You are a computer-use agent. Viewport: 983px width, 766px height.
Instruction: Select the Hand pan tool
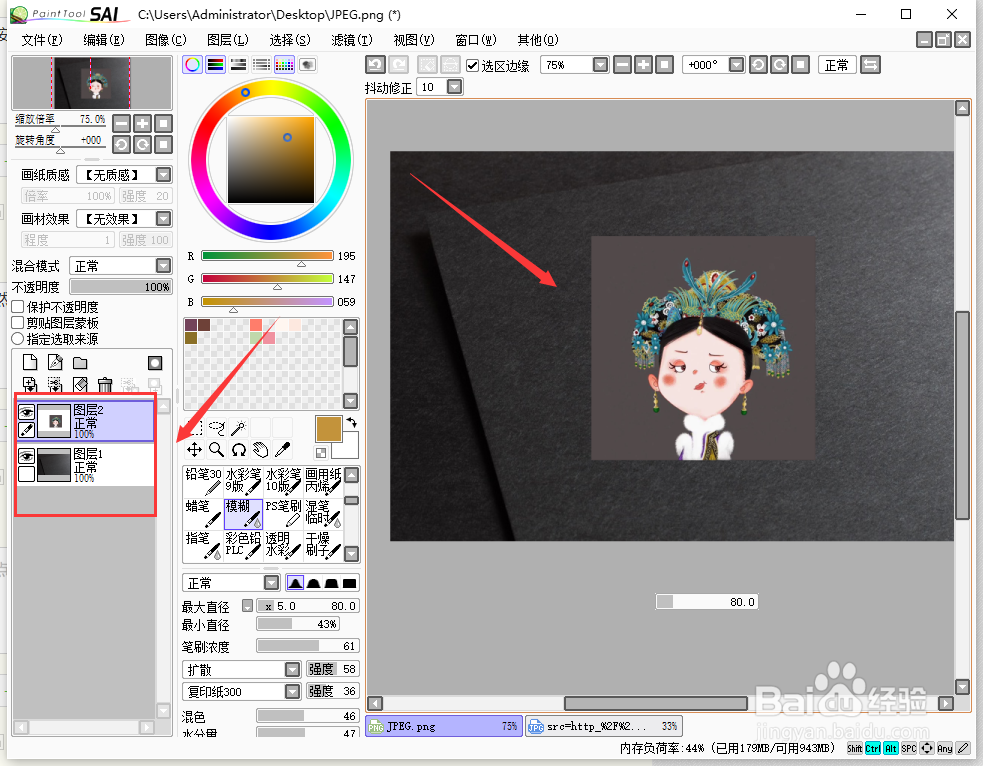[x=260, y=449]
